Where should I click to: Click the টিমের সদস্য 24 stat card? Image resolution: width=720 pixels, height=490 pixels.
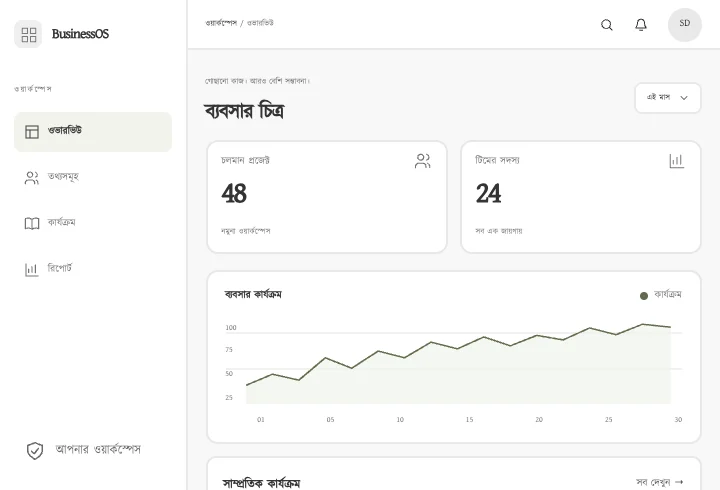pyautogui.click(x=581, y=197)
